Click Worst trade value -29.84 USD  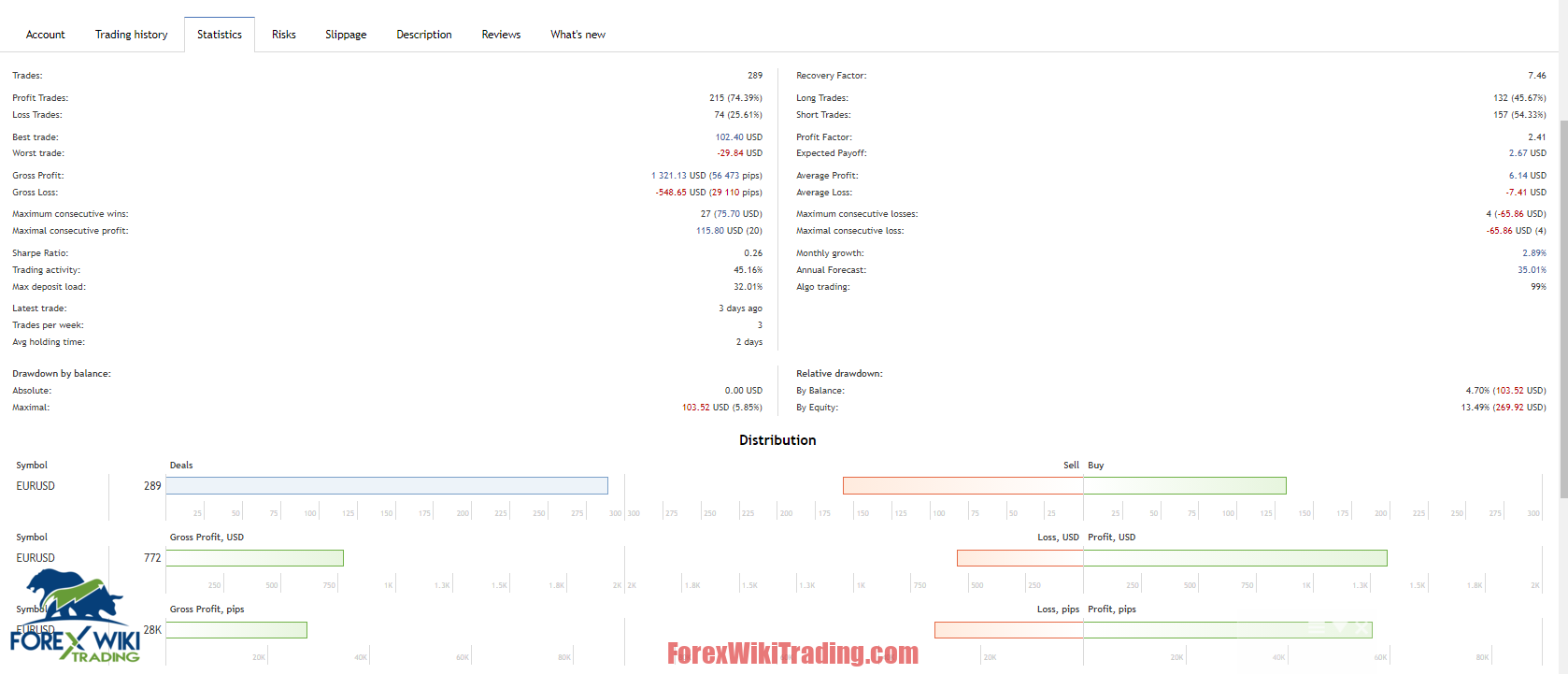click(740, 153)
